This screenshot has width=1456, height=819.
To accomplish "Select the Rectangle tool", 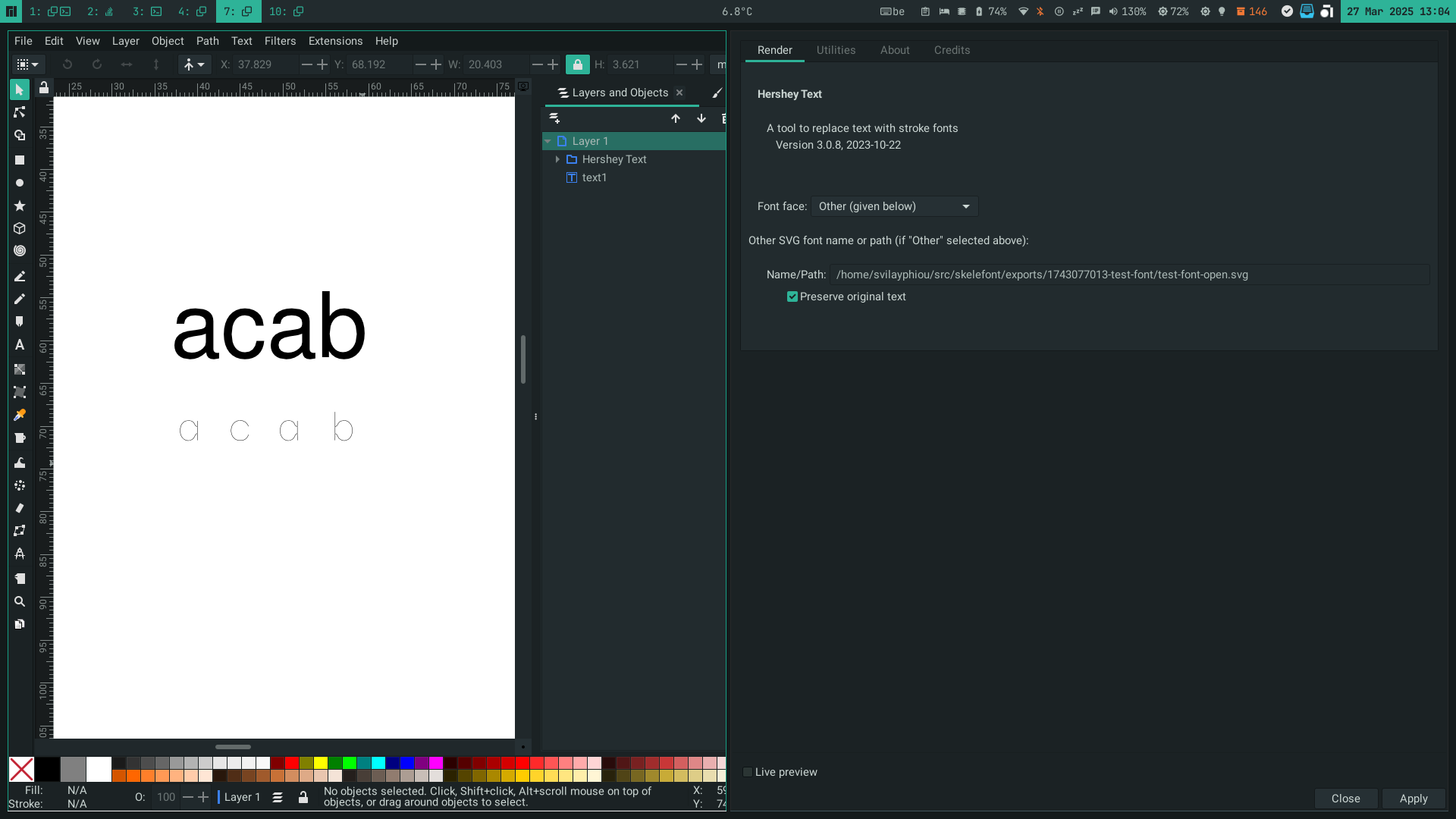I will click(20, 160).
